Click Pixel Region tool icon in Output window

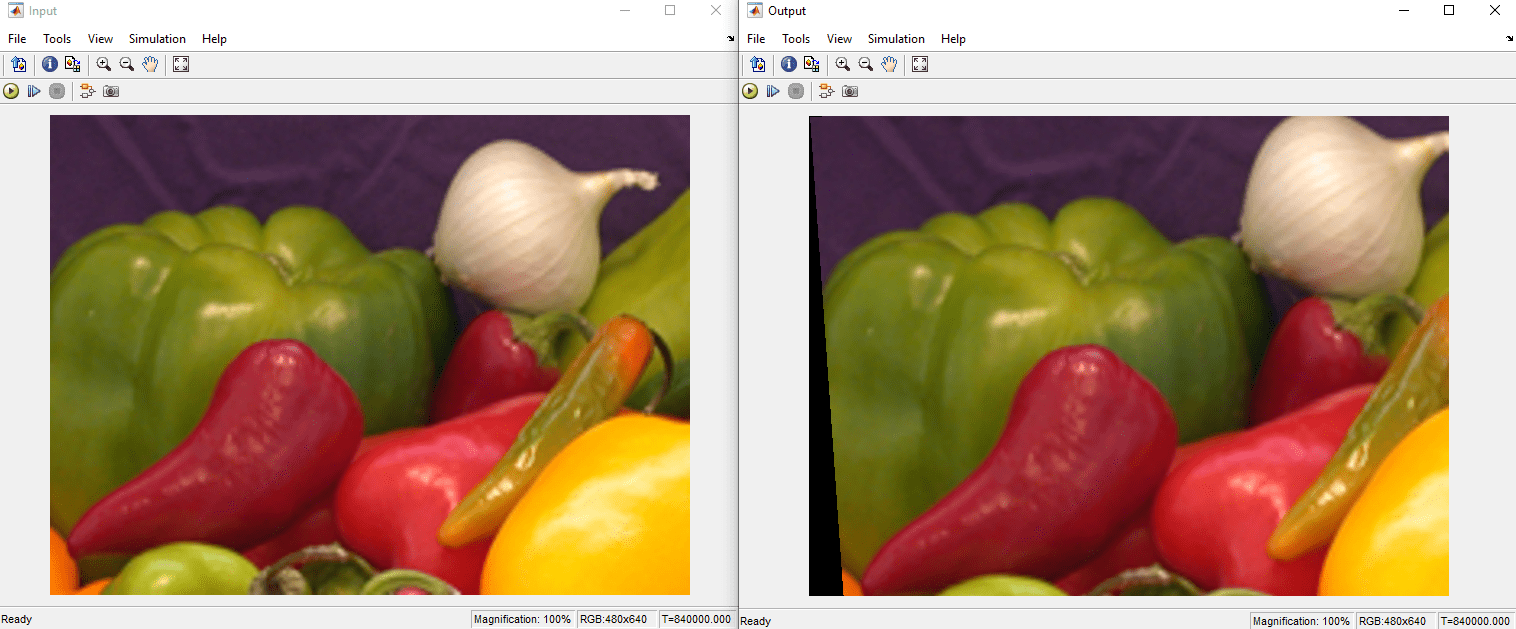coord(811,64)
